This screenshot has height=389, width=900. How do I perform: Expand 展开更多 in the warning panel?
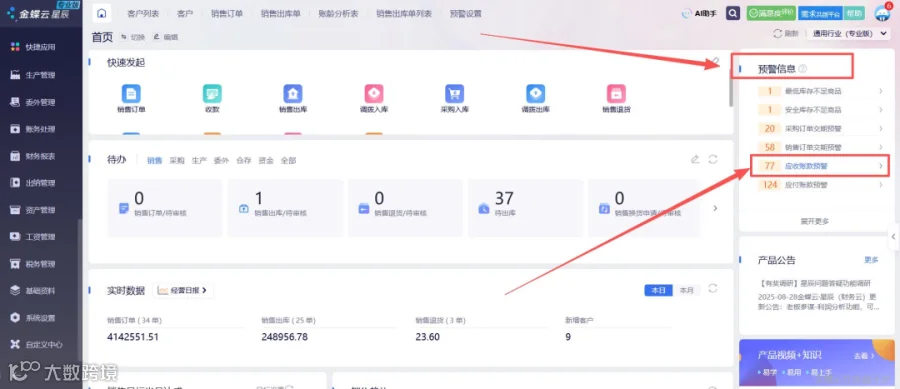[814, 221]
